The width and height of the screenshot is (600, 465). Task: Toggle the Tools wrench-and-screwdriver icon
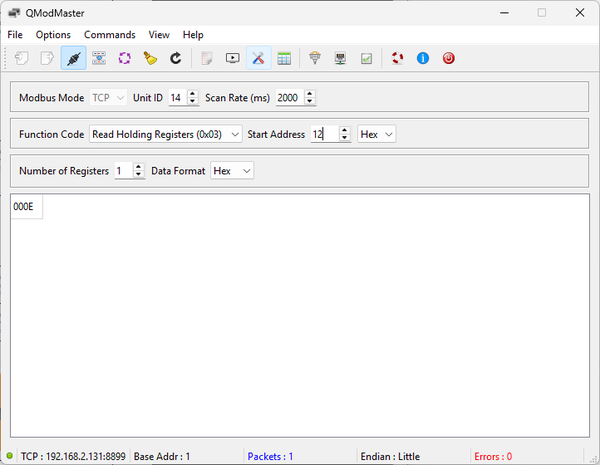click(x=258, y=58)
